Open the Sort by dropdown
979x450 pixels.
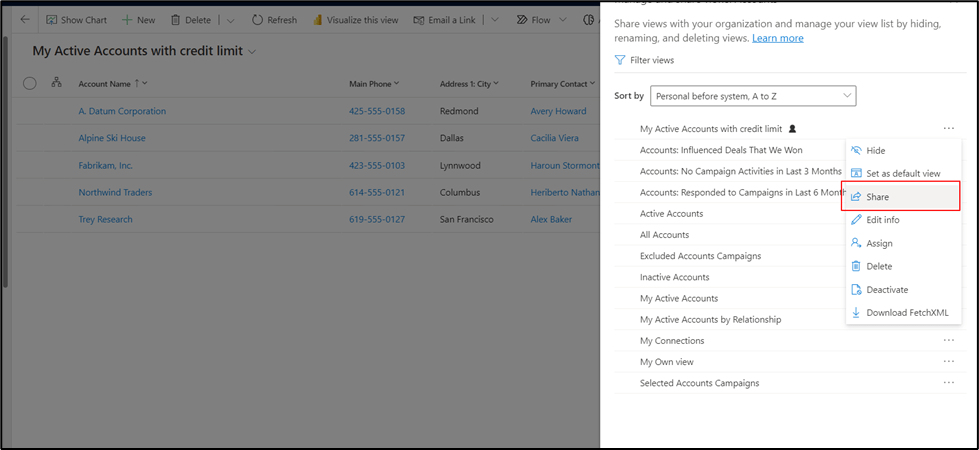point(752,96)
